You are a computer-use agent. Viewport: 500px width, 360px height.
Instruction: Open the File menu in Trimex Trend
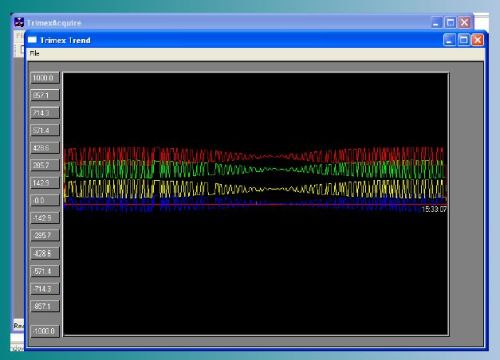coord(34,53)
